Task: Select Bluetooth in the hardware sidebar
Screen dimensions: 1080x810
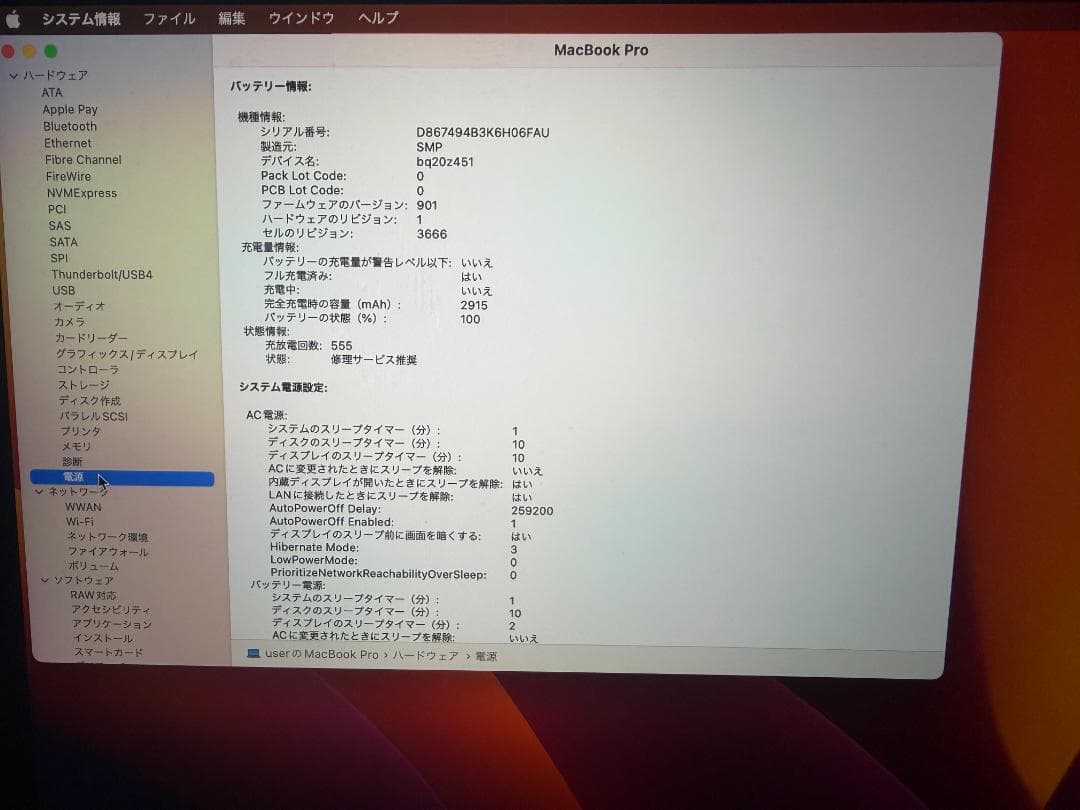Action: point(69,126)
